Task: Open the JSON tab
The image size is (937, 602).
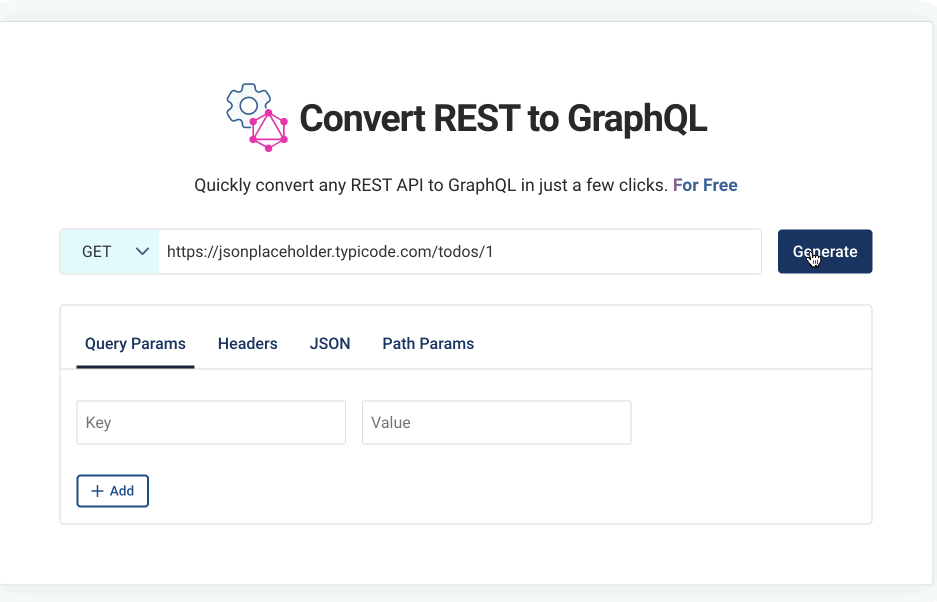Action: point(330,344)
